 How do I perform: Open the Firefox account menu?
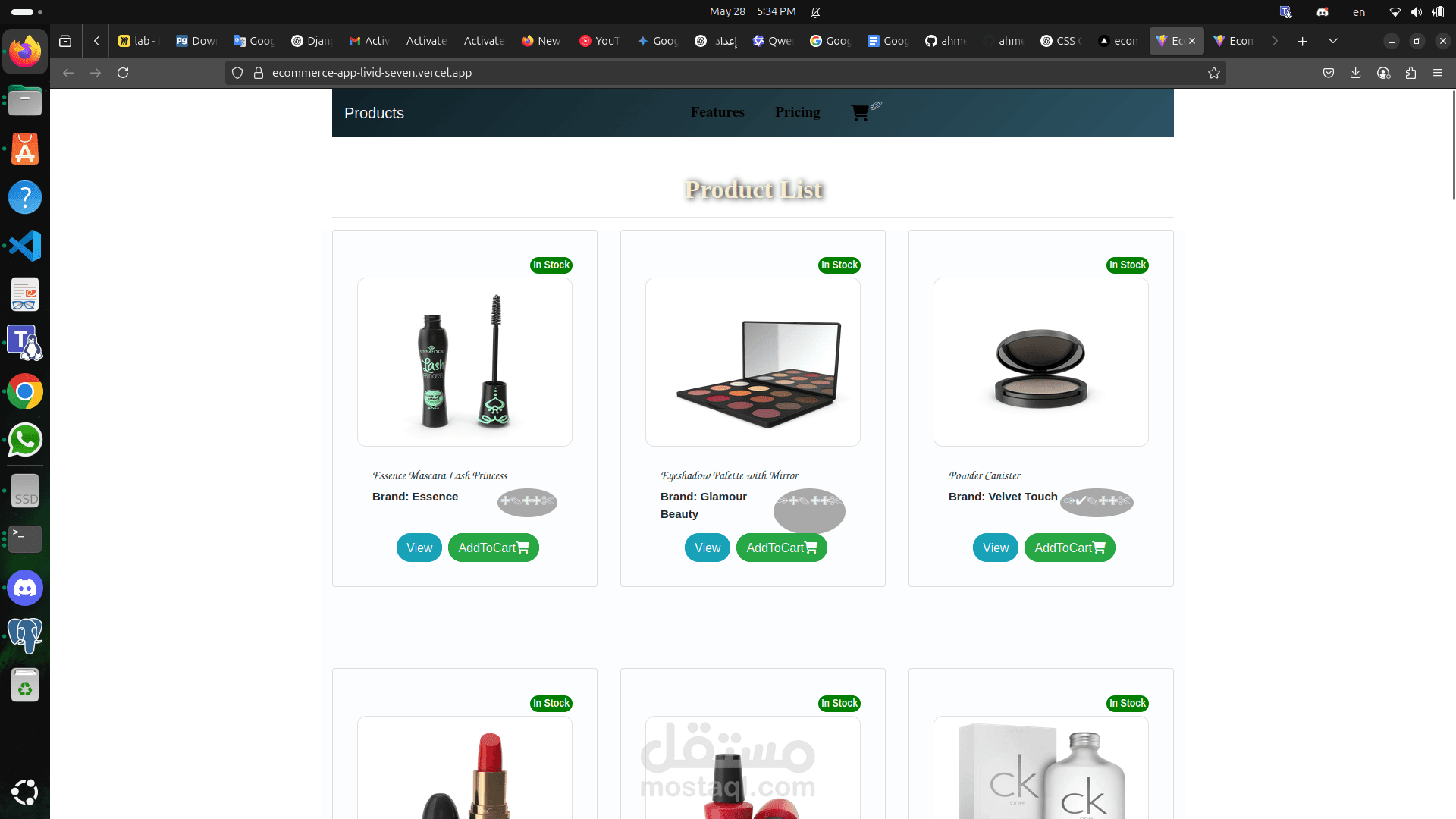(1383, 73)
